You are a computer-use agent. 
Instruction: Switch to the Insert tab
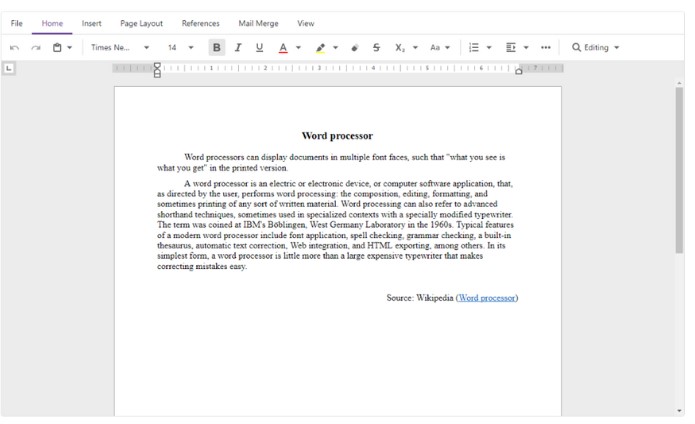pyautogui.click(x=91, y=23)
